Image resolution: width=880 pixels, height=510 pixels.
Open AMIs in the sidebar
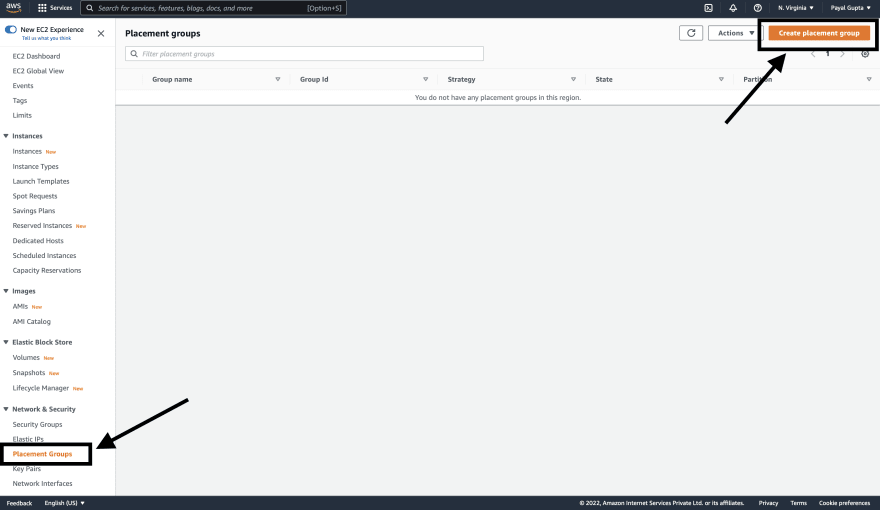point(20,306)
